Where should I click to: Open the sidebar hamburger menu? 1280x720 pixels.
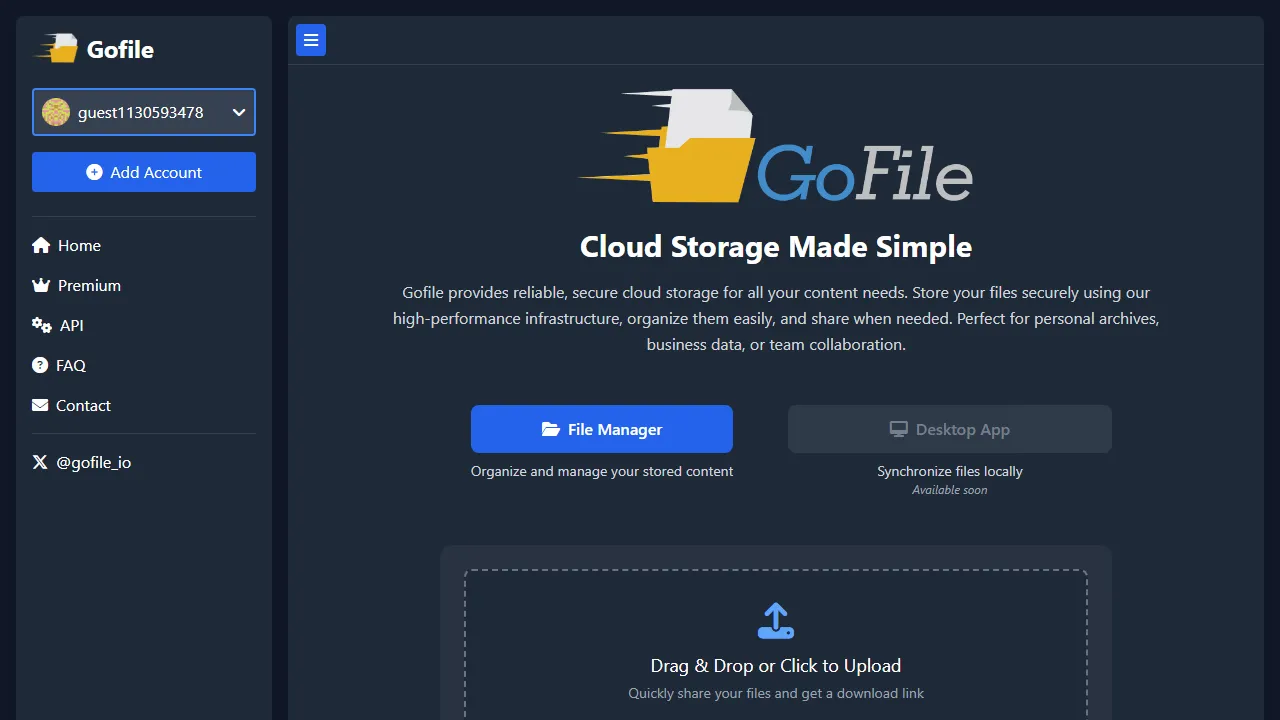(x=310, y=40)
